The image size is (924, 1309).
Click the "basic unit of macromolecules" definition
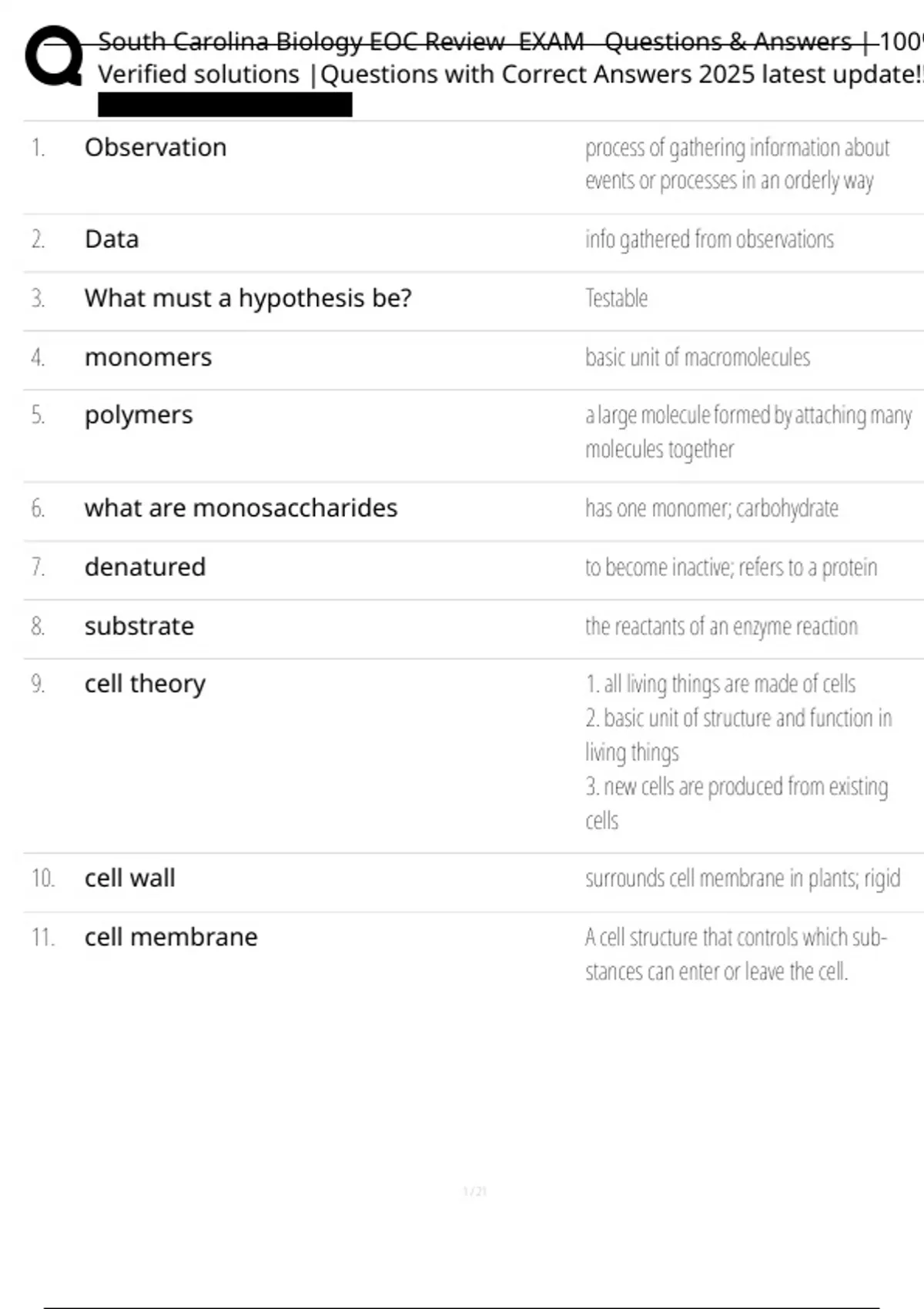click(x=698, y=357)
